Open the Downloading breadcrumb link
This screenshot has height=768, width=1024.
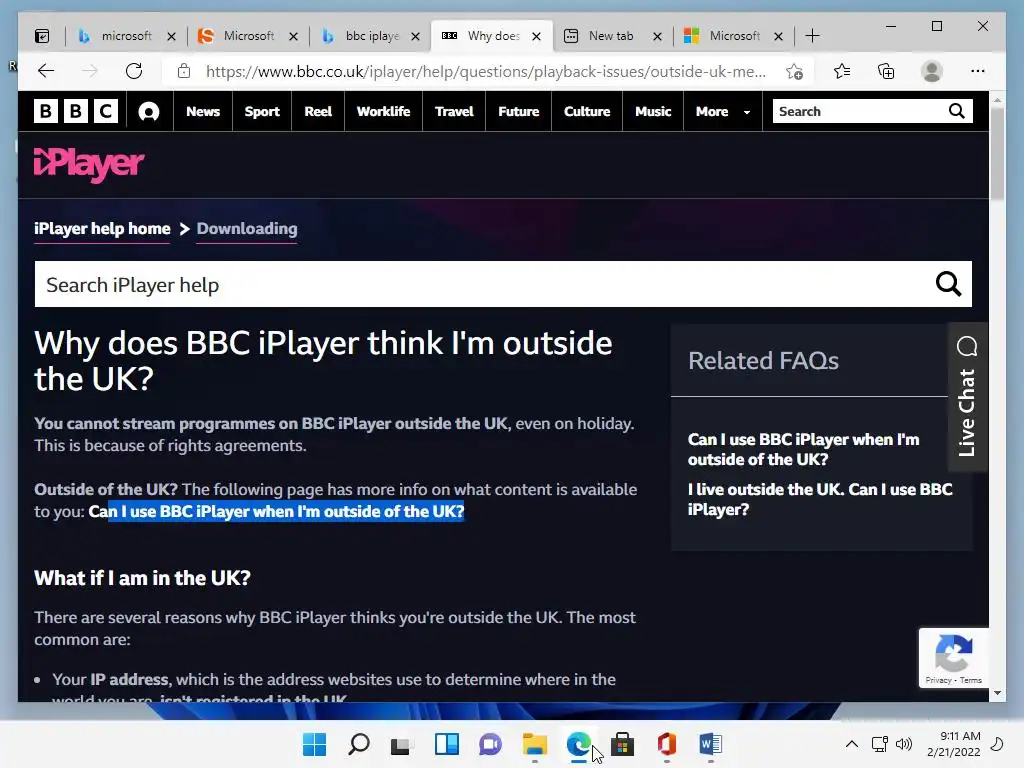(x=247, y=229)
